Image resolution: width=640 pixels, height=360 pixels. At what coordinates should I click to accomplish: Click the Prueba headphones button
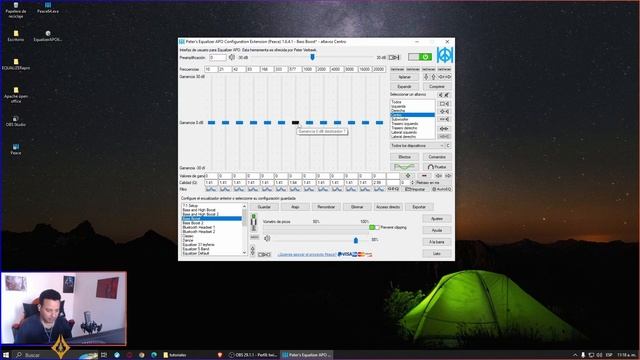pyautogui.click(x=437, y=167)
